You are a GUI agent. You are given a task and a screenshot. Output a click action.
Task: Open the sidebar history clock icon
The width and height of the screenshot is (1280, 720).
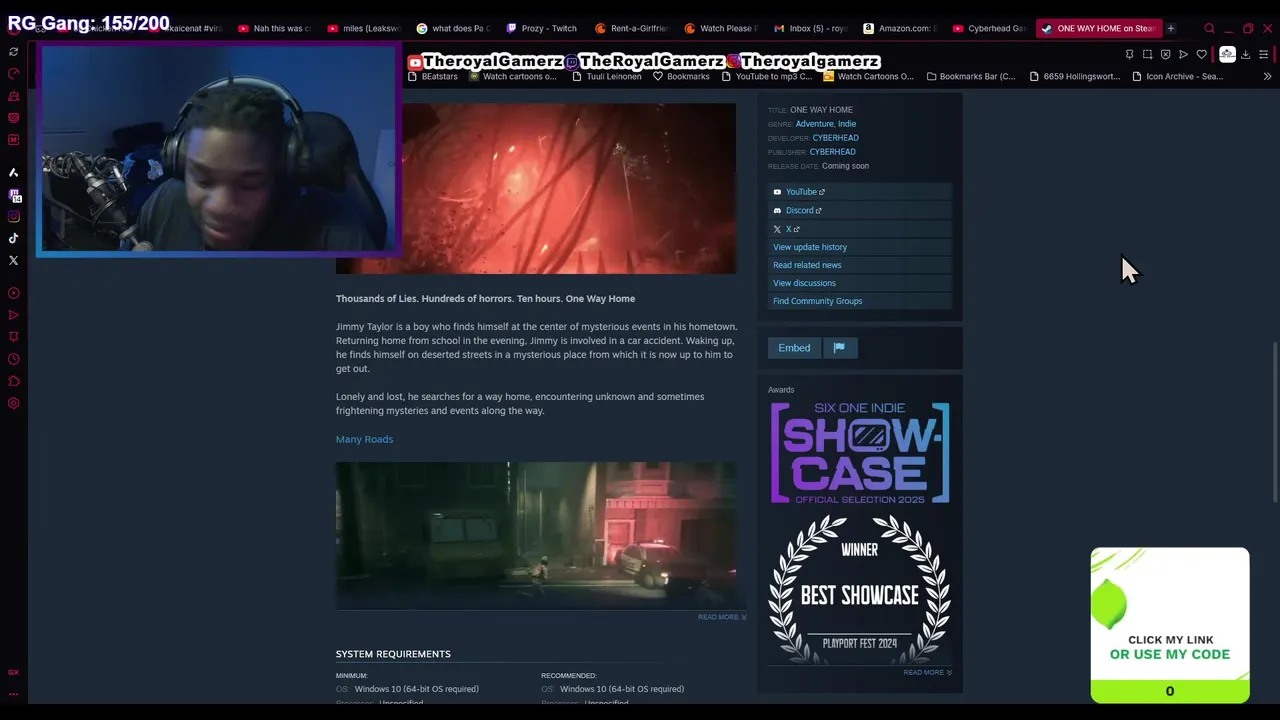pos(13,359)
